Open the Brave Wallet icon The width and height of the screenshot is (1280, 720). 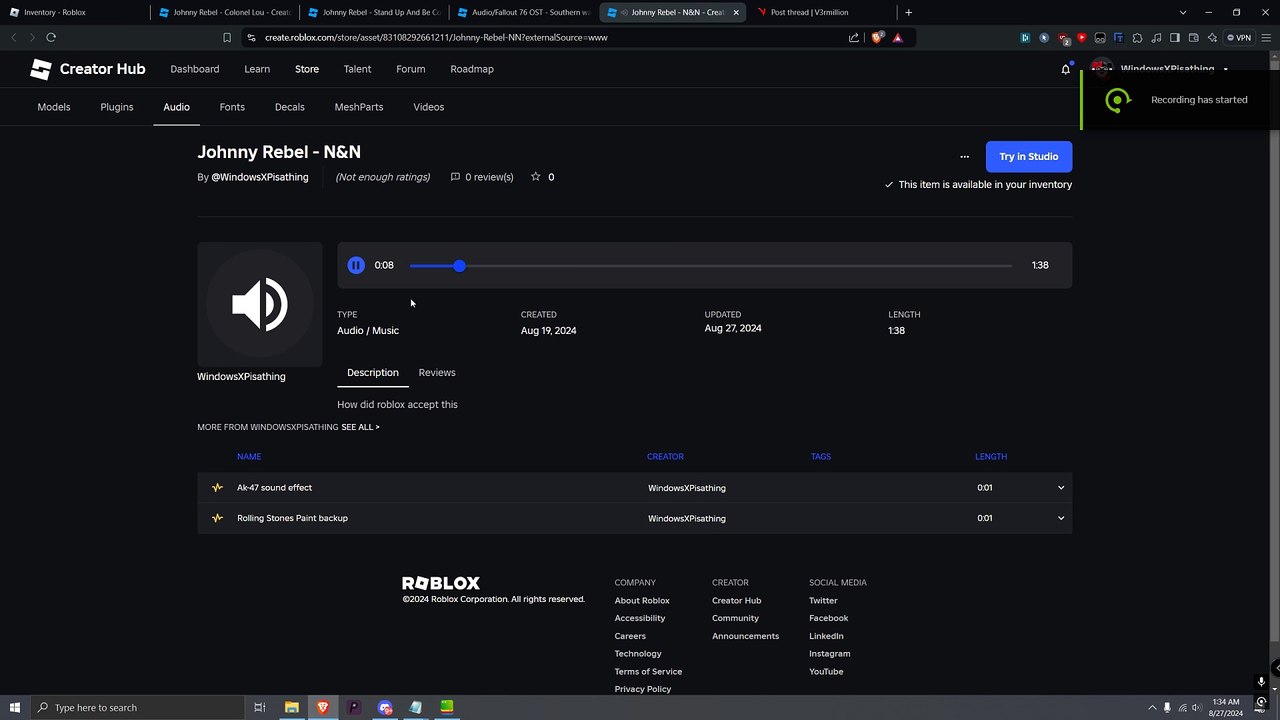1194,38
